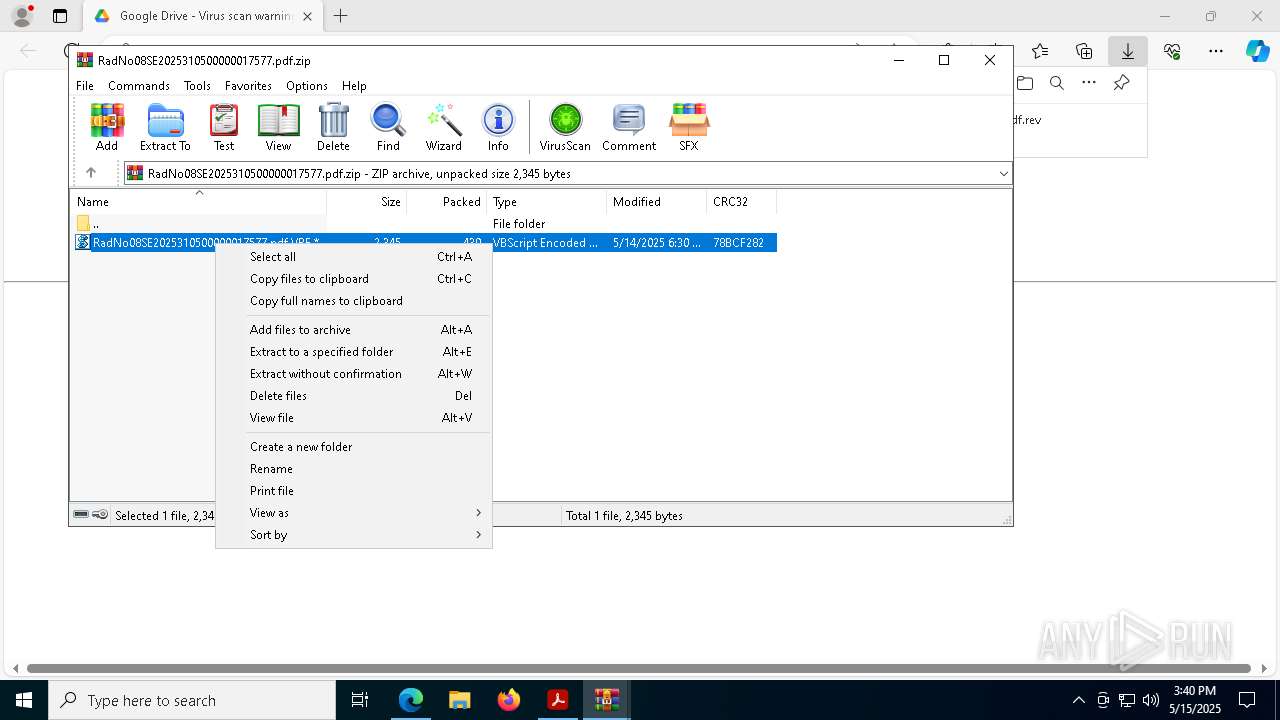Click the Info toolbar icon

tap(498, 127)
